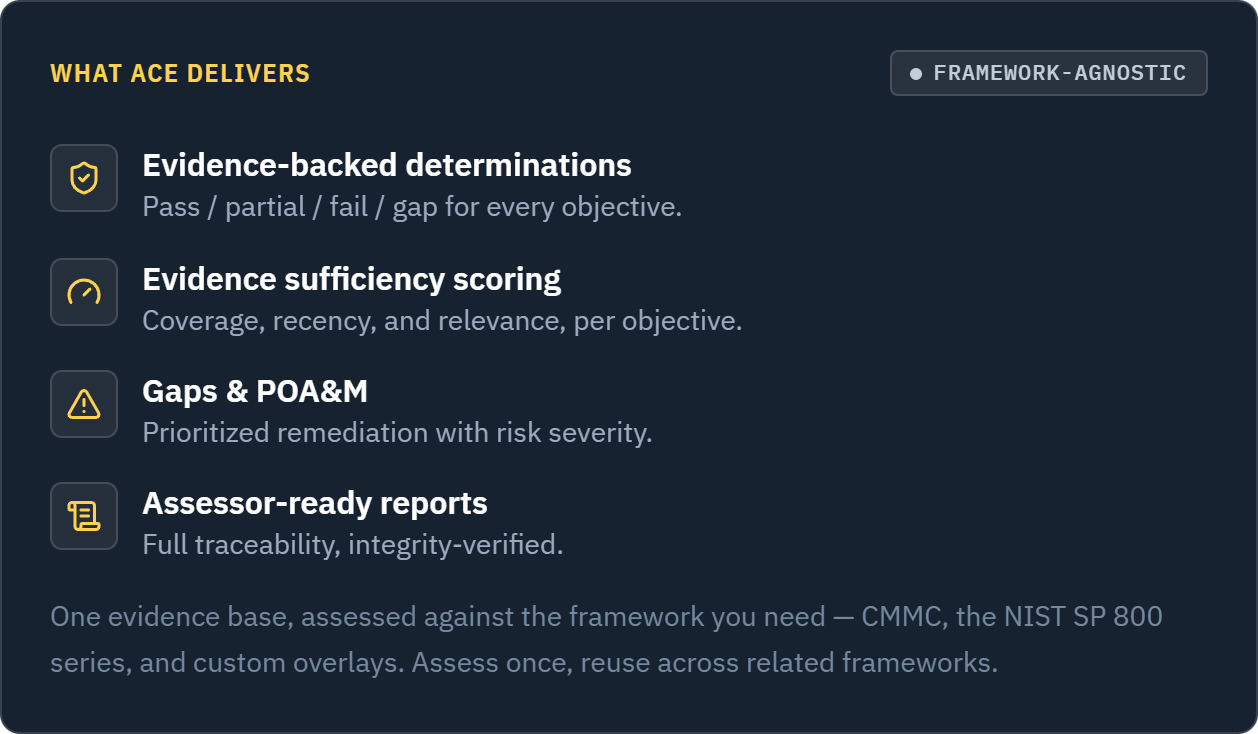Click the Pass / partial / fail / gap description

point(412,208)
